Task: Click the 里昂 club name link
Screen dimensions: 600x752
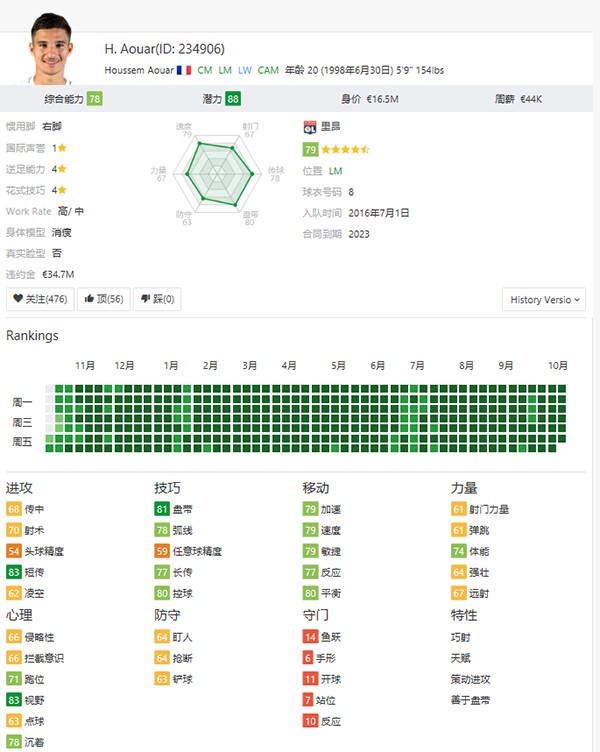Action: coord(331,127)
